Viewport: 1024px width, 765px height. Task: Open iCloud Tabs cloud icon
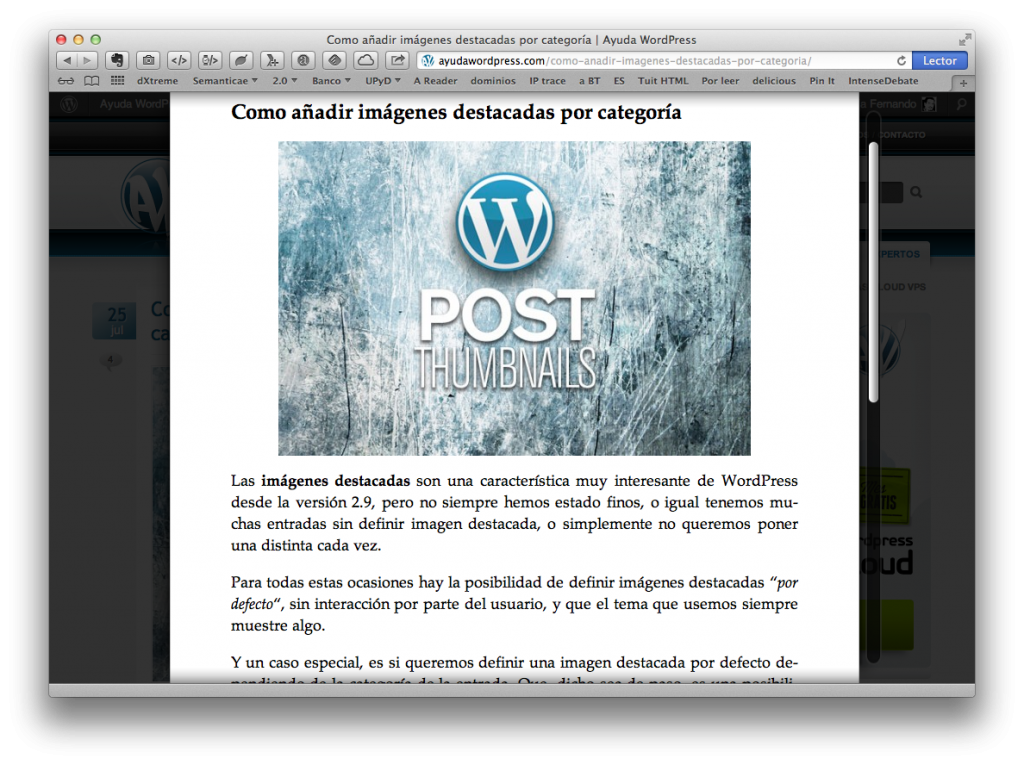click(x=366, y=61)
